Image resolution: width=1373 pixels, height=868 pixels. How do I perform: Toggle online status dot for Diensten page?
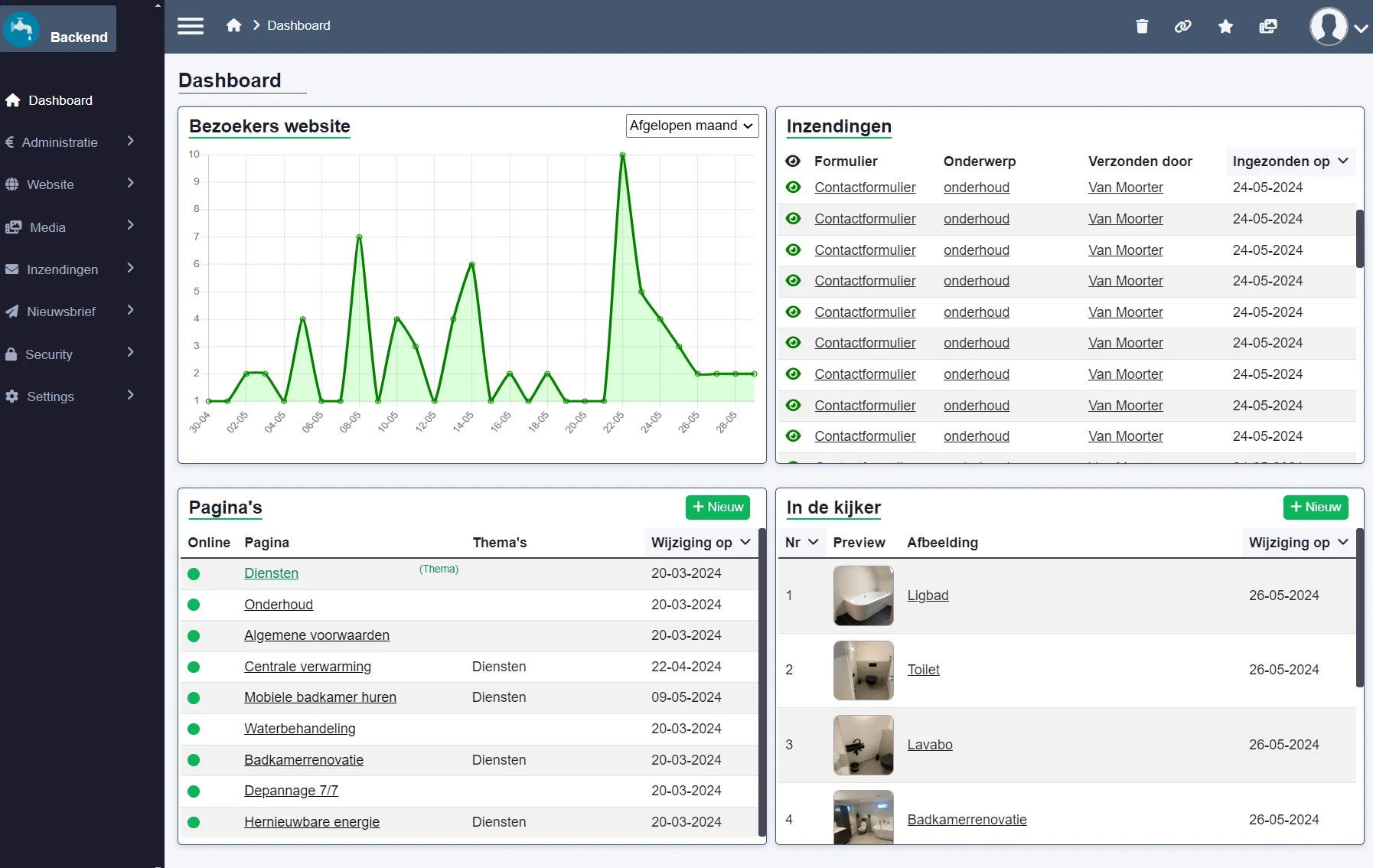[x=194, y=574]
